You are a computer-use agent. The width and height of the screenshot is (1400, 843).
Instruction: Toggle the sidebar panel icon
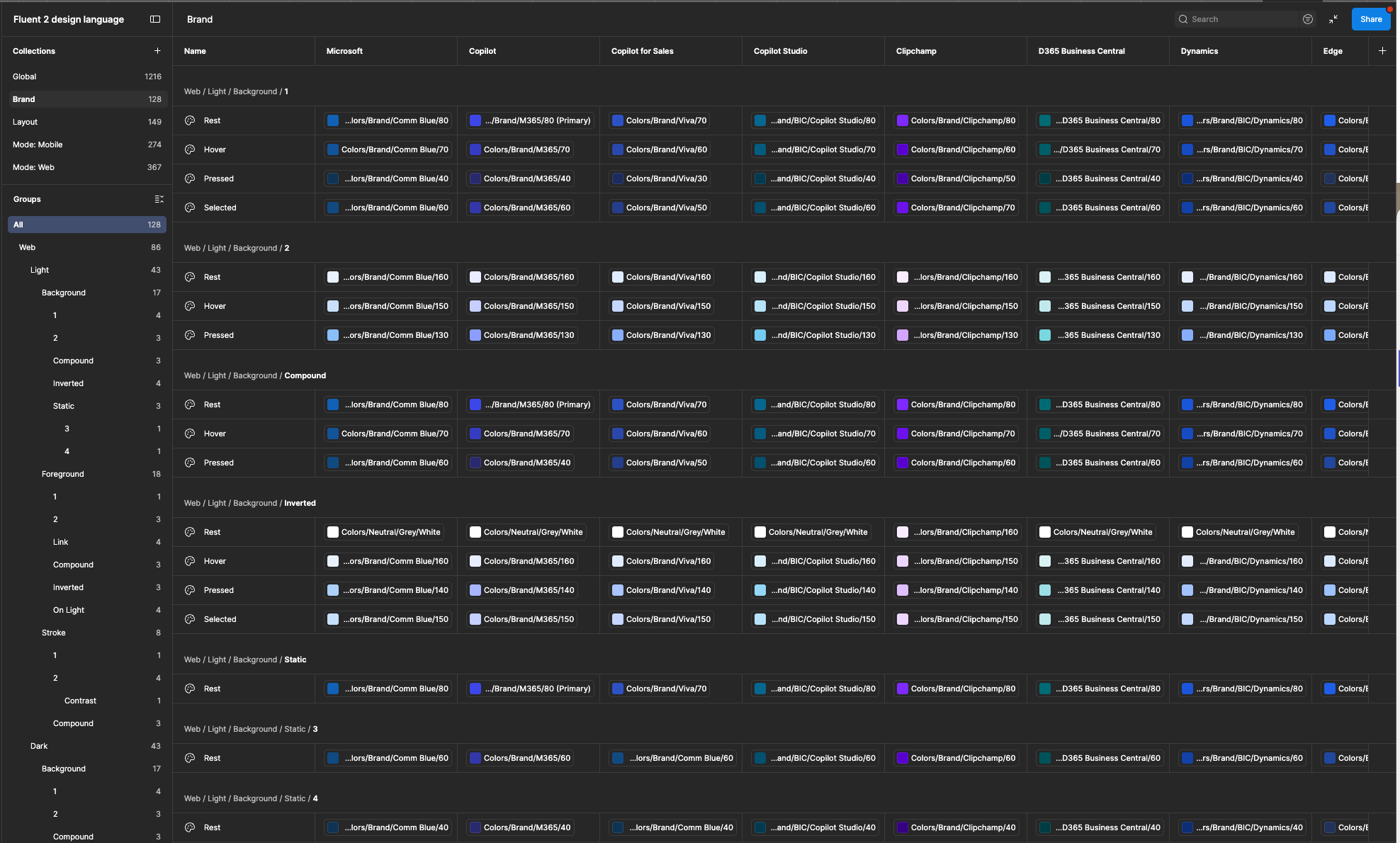pos(155,19)
